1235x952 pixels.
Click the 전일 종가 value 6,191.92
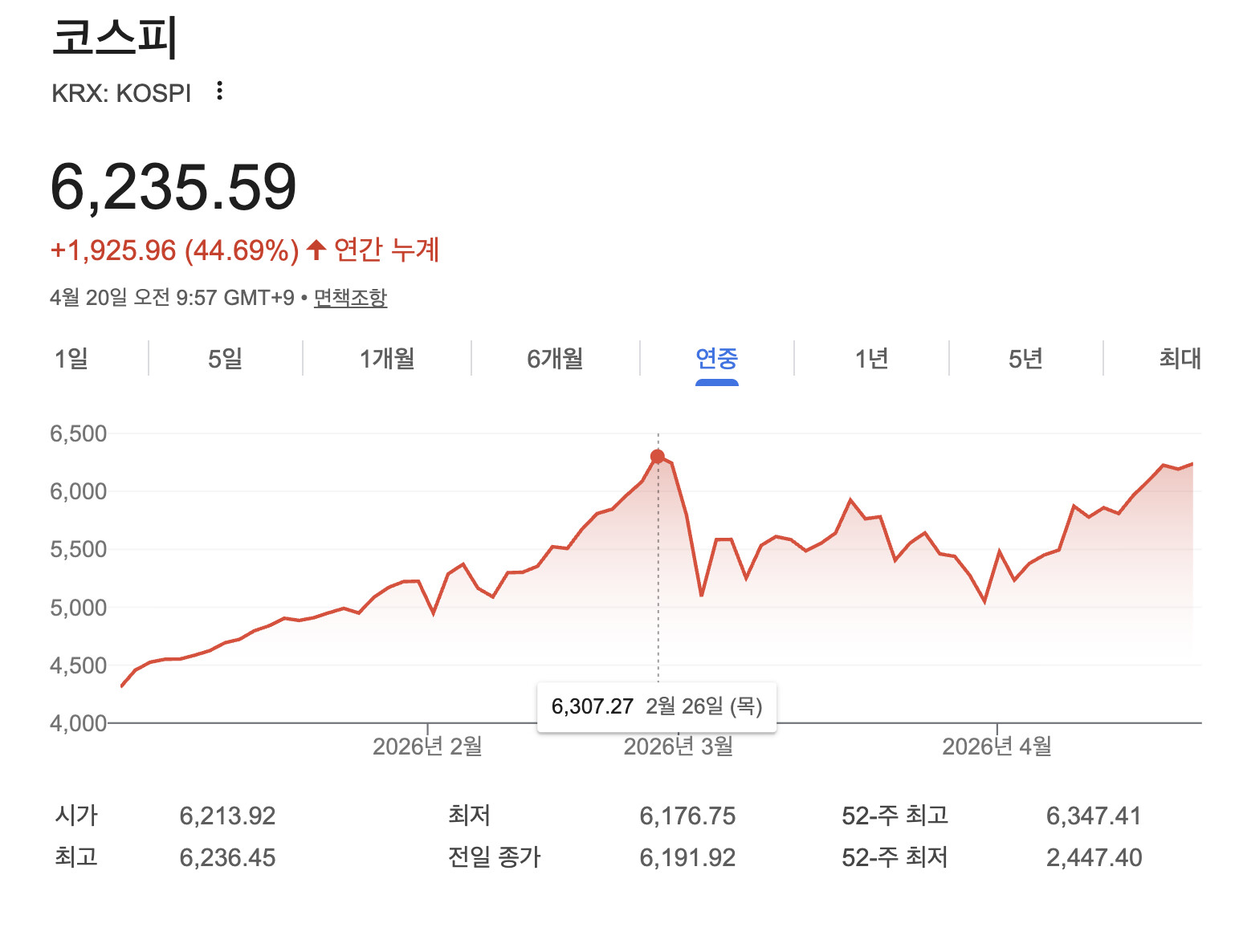coord(687,858)
